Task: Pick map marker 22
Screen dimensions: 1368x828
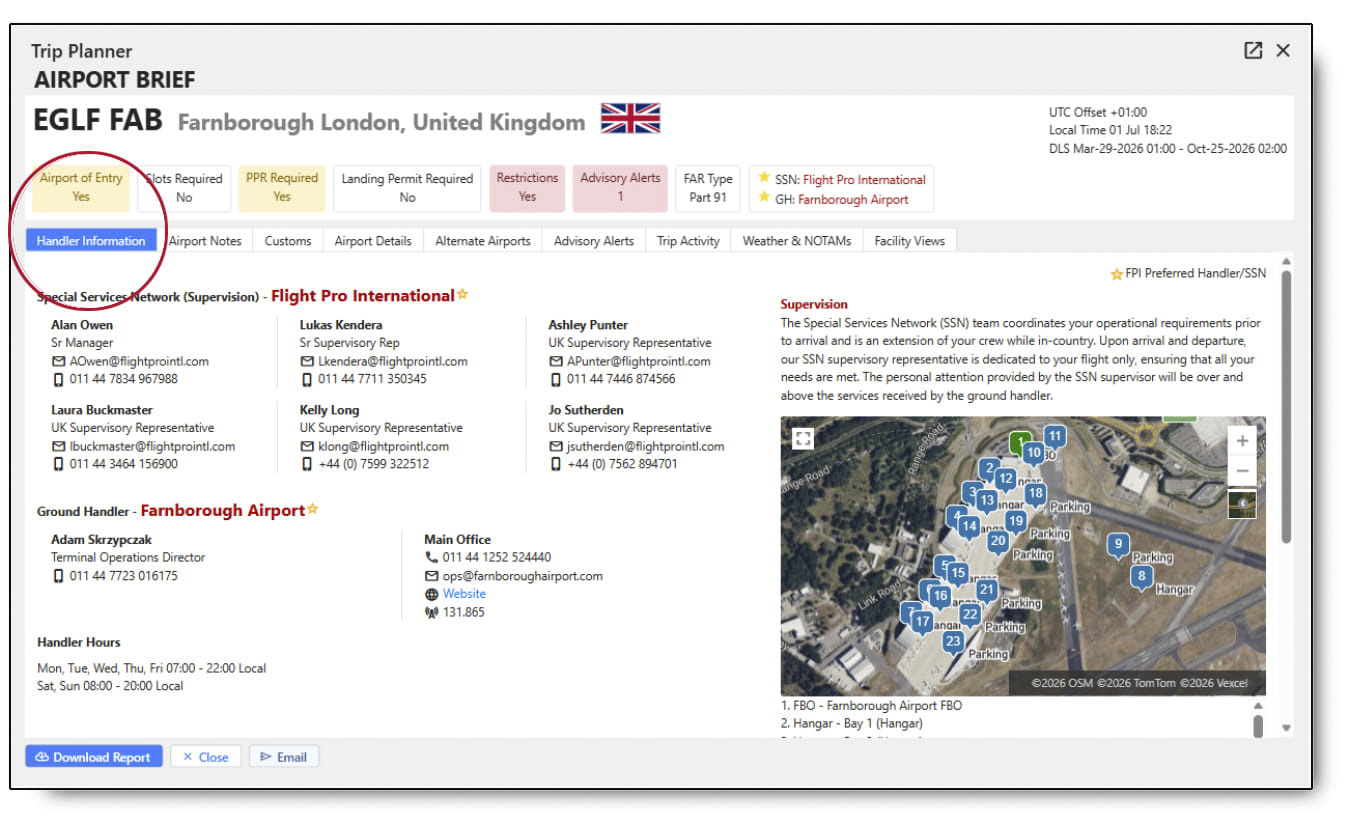Action: click(969, 614)
